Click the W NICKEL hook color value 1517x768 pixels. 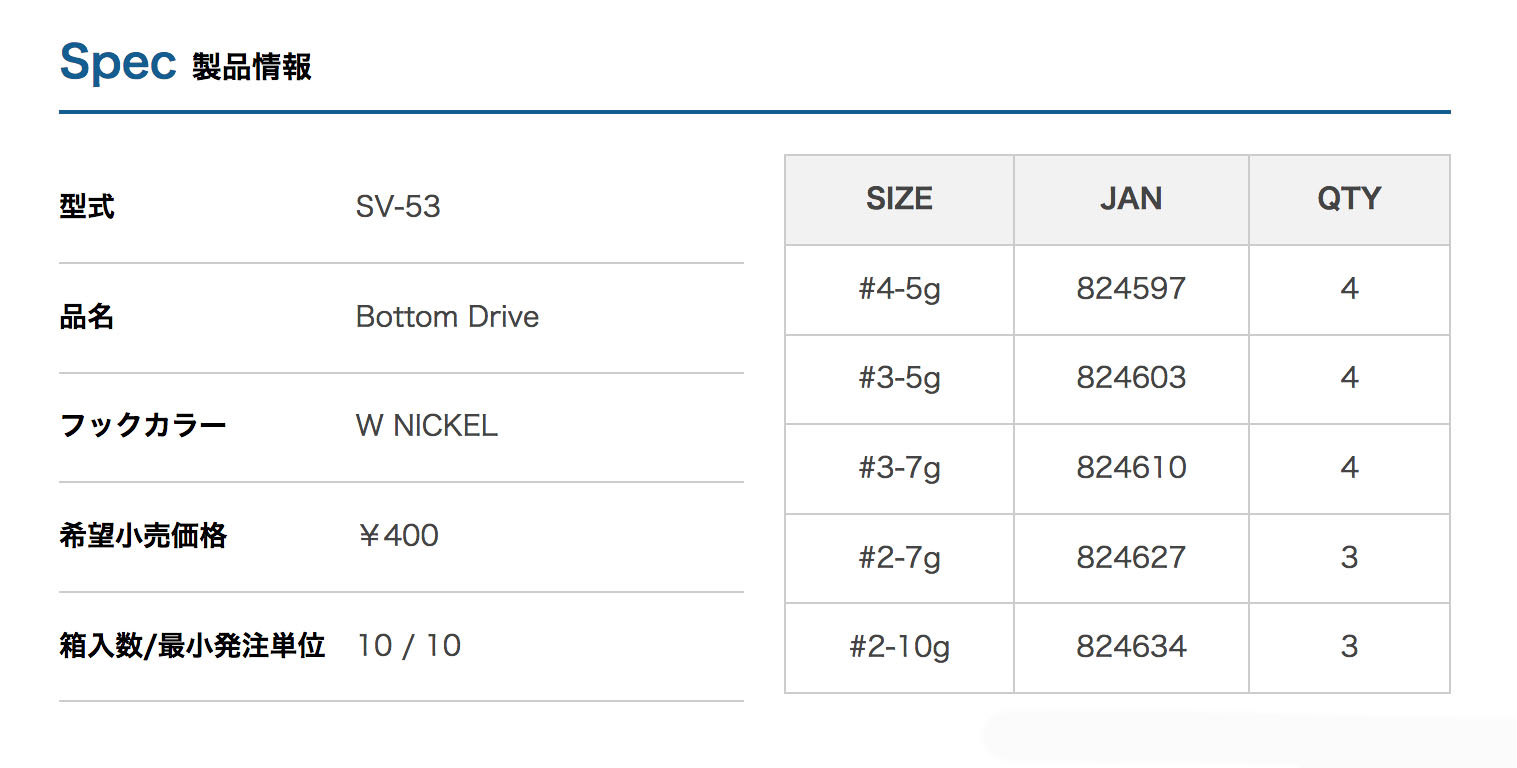[426, 426]
